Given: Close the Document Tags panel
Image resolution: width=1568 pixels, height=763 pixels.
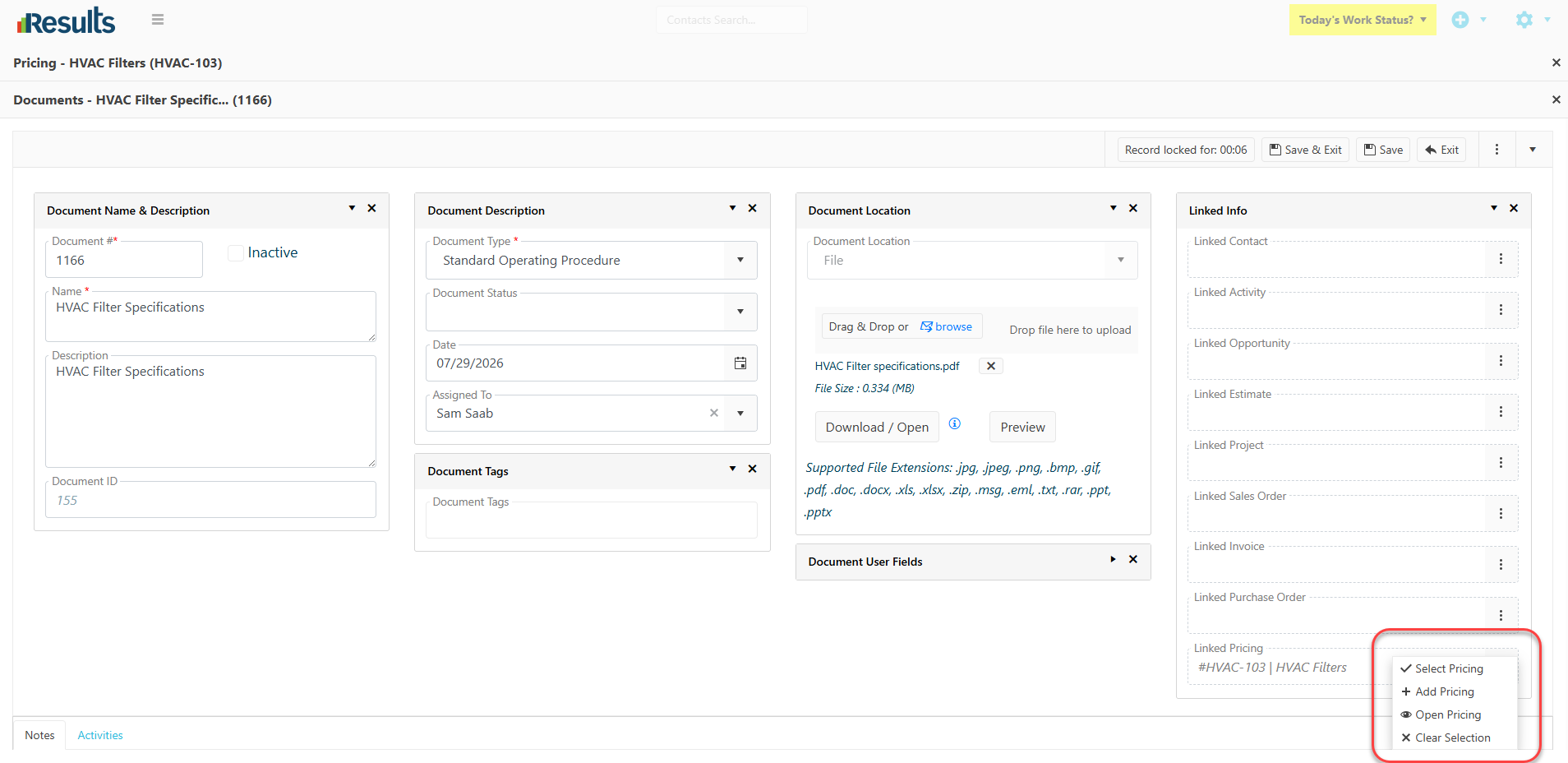Looking at the screenshot, I should coord(752,469).
